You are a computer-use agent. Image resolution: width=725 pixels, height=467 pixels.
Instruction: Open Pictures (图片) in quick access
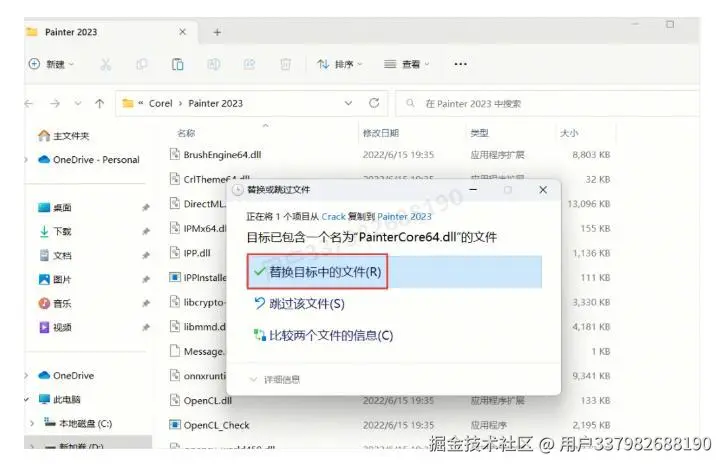[x=55, y=279]
